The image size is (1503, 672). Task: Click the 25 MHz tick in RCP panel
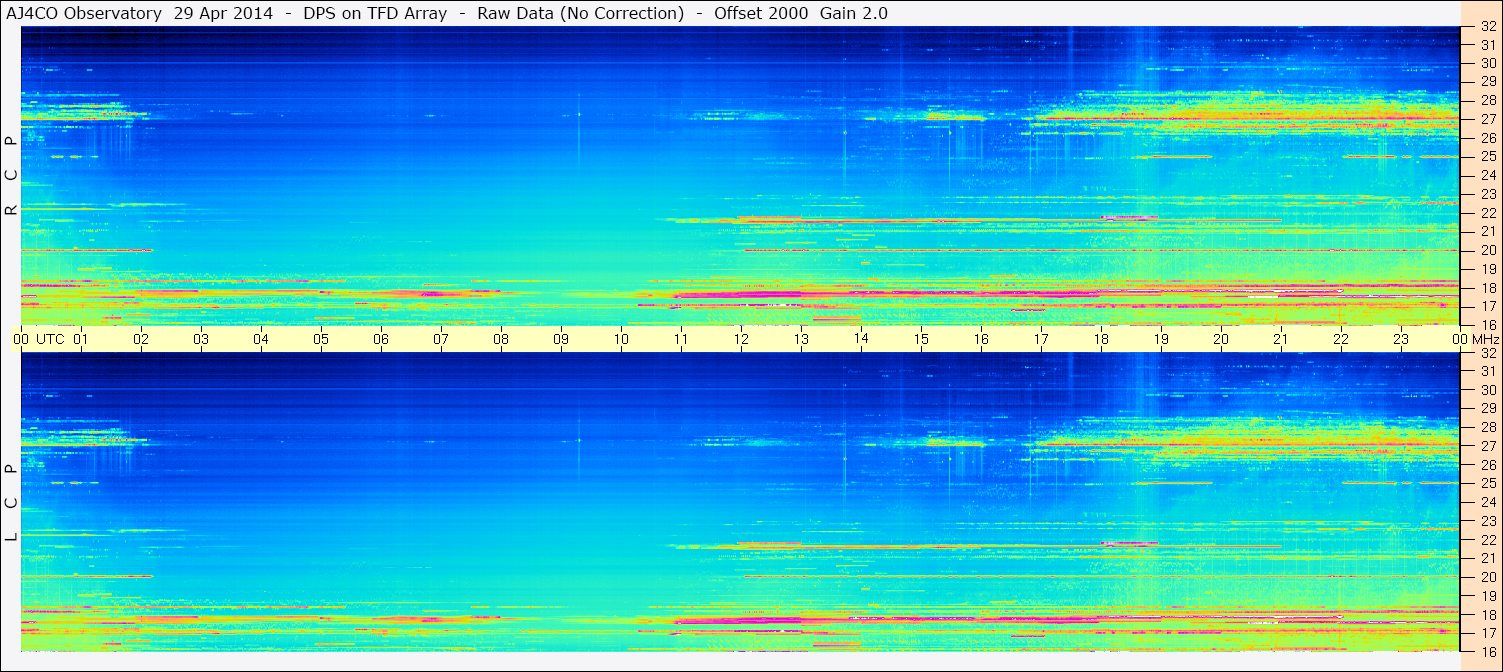pyautogui.click(x=1487, y=157)
